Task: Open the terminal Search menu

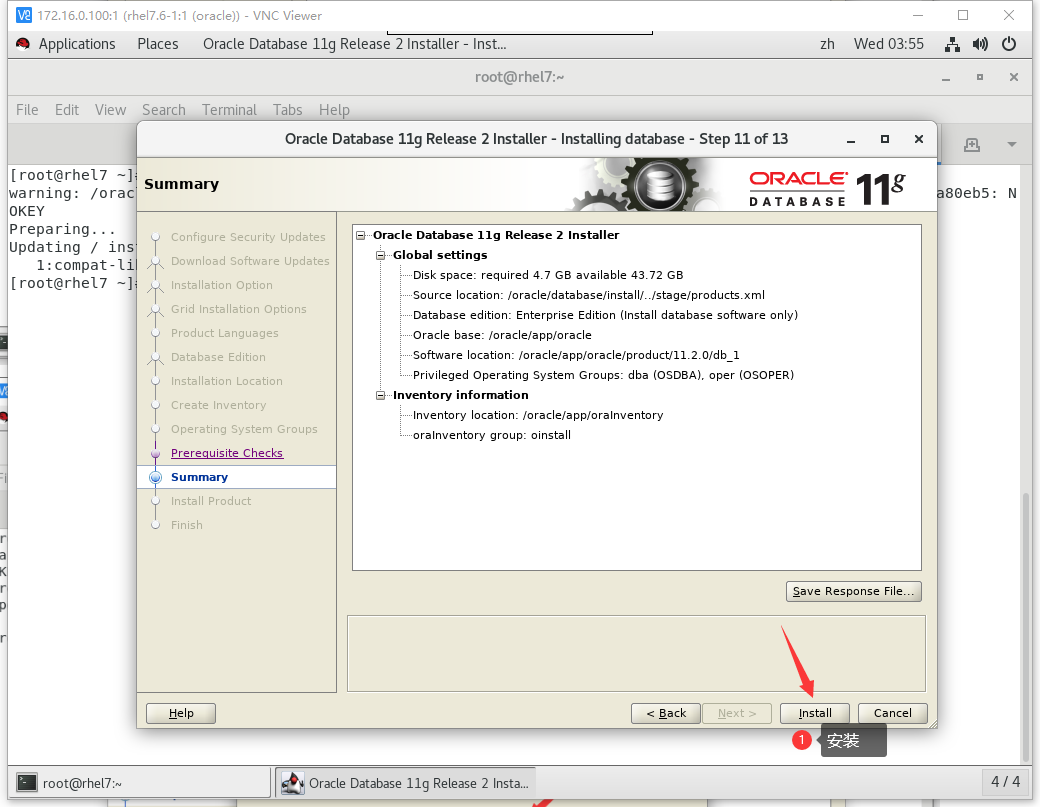Action: [164, 109]
